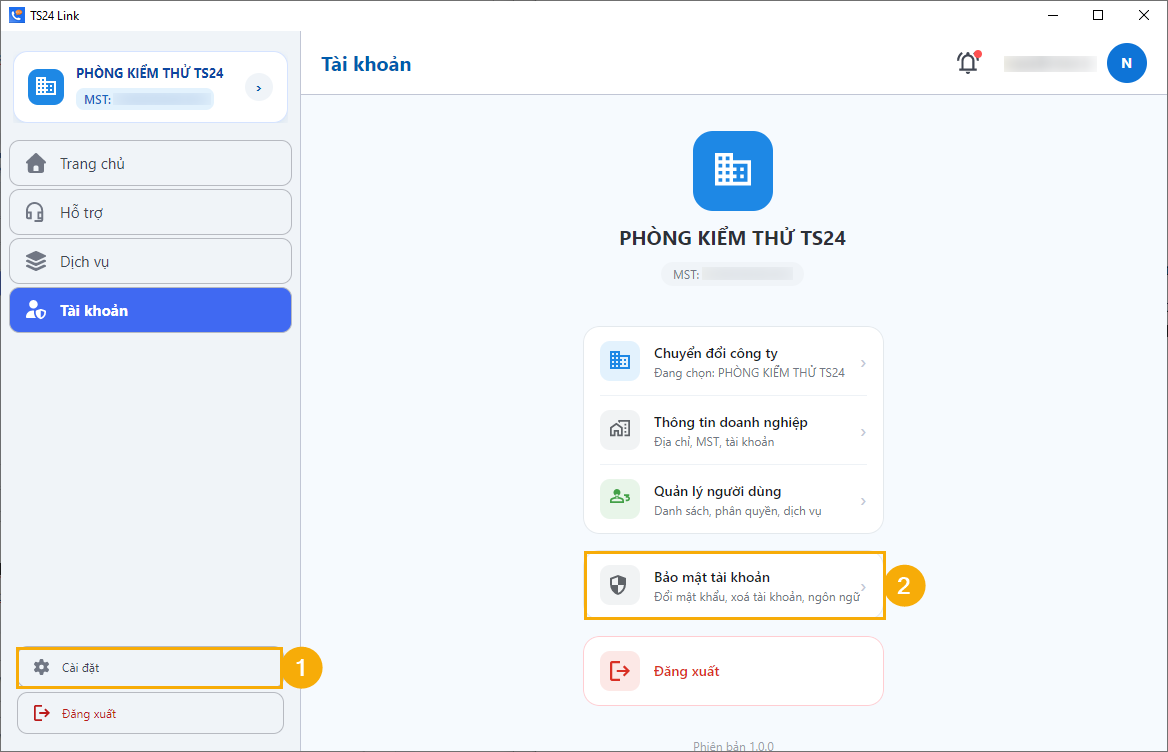Click the MST badge under company heading
This screenshot has height=752, width=1168.
coord(733,274)
